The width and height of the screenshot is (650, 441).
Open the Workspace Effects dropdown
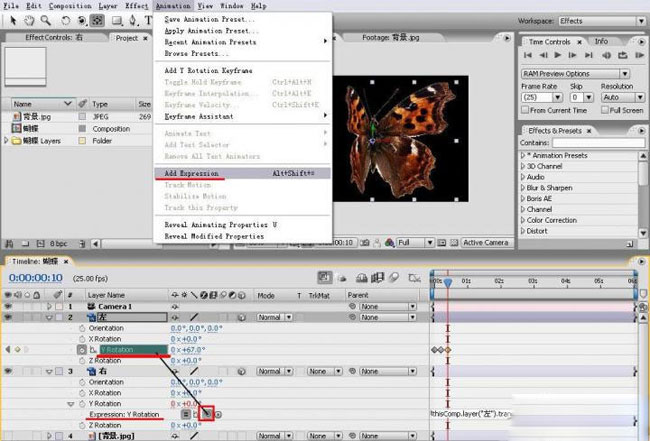(601, 21)
